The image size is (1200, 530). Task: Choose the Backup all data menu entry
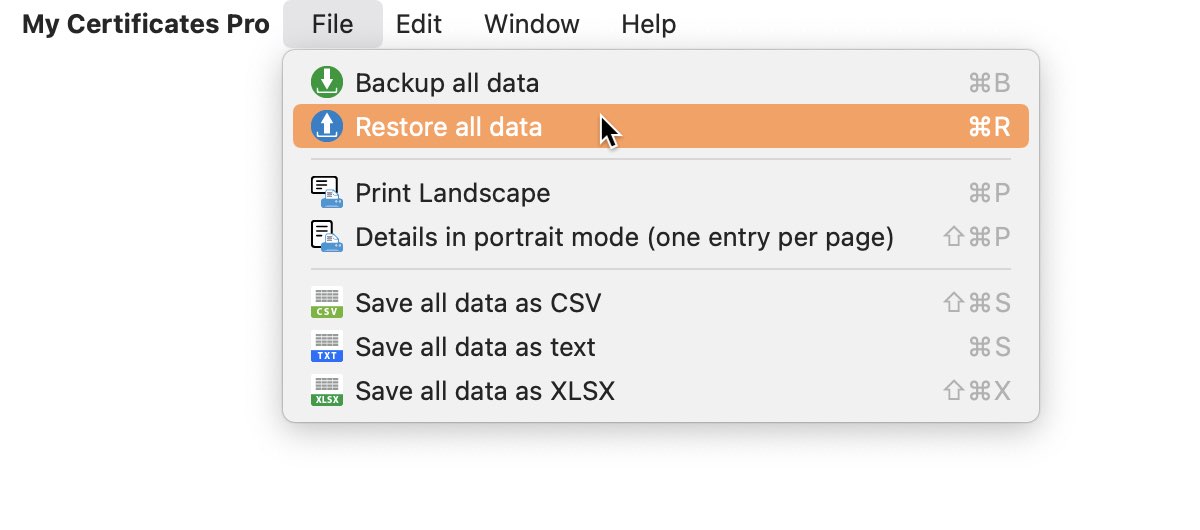[661, 82]
